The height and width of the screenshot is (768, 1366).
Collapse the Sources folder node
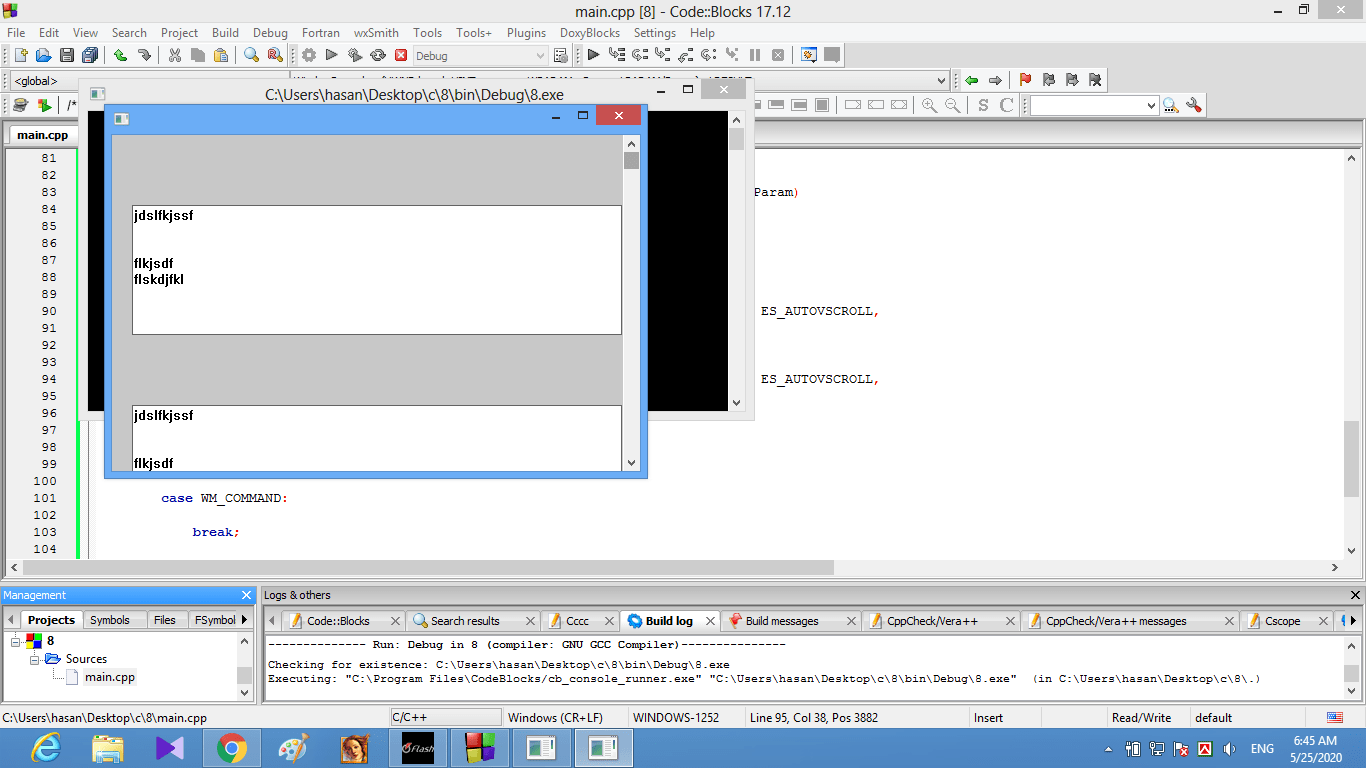point(35,659)
